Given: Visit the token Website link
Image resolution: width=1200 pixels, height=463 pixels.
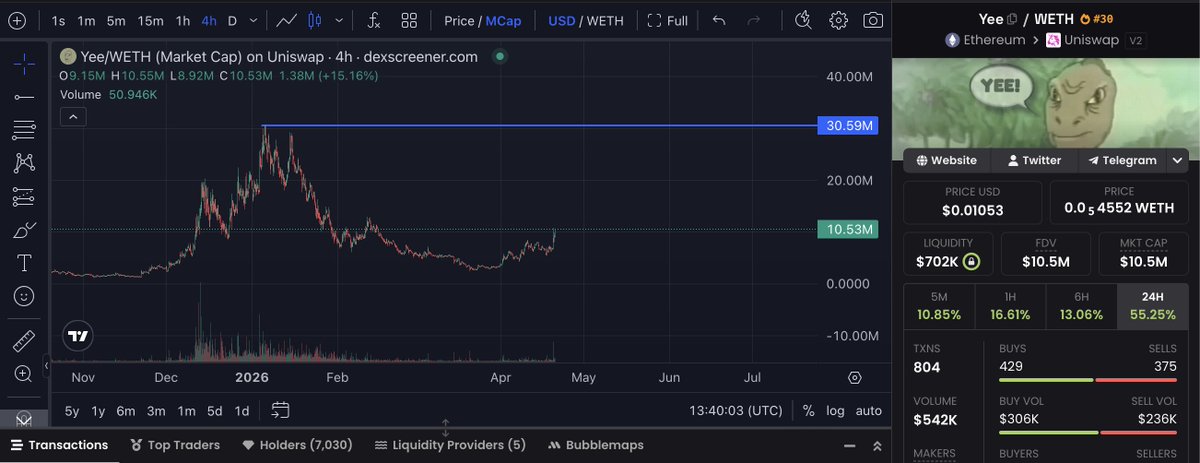Looking at the screenshot, I should [x=946, y=160].
